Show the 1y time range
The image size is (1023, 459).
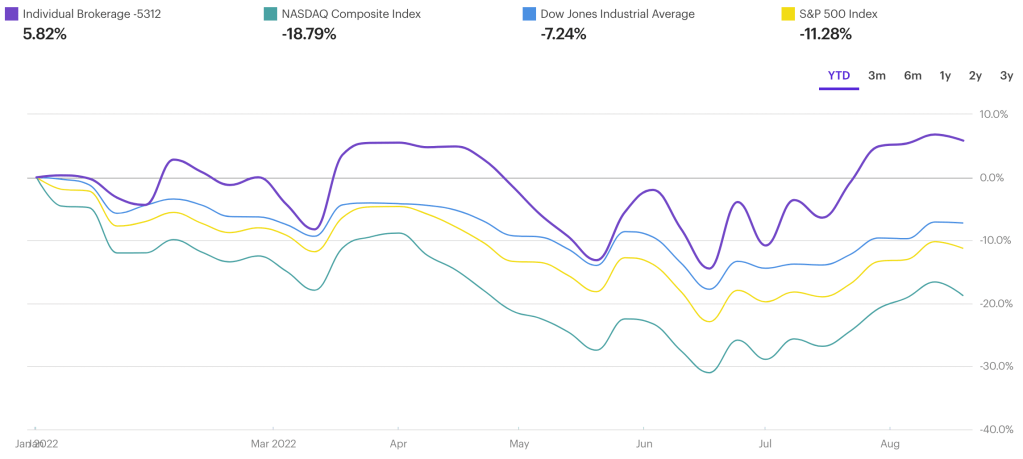tap(945, 76)
